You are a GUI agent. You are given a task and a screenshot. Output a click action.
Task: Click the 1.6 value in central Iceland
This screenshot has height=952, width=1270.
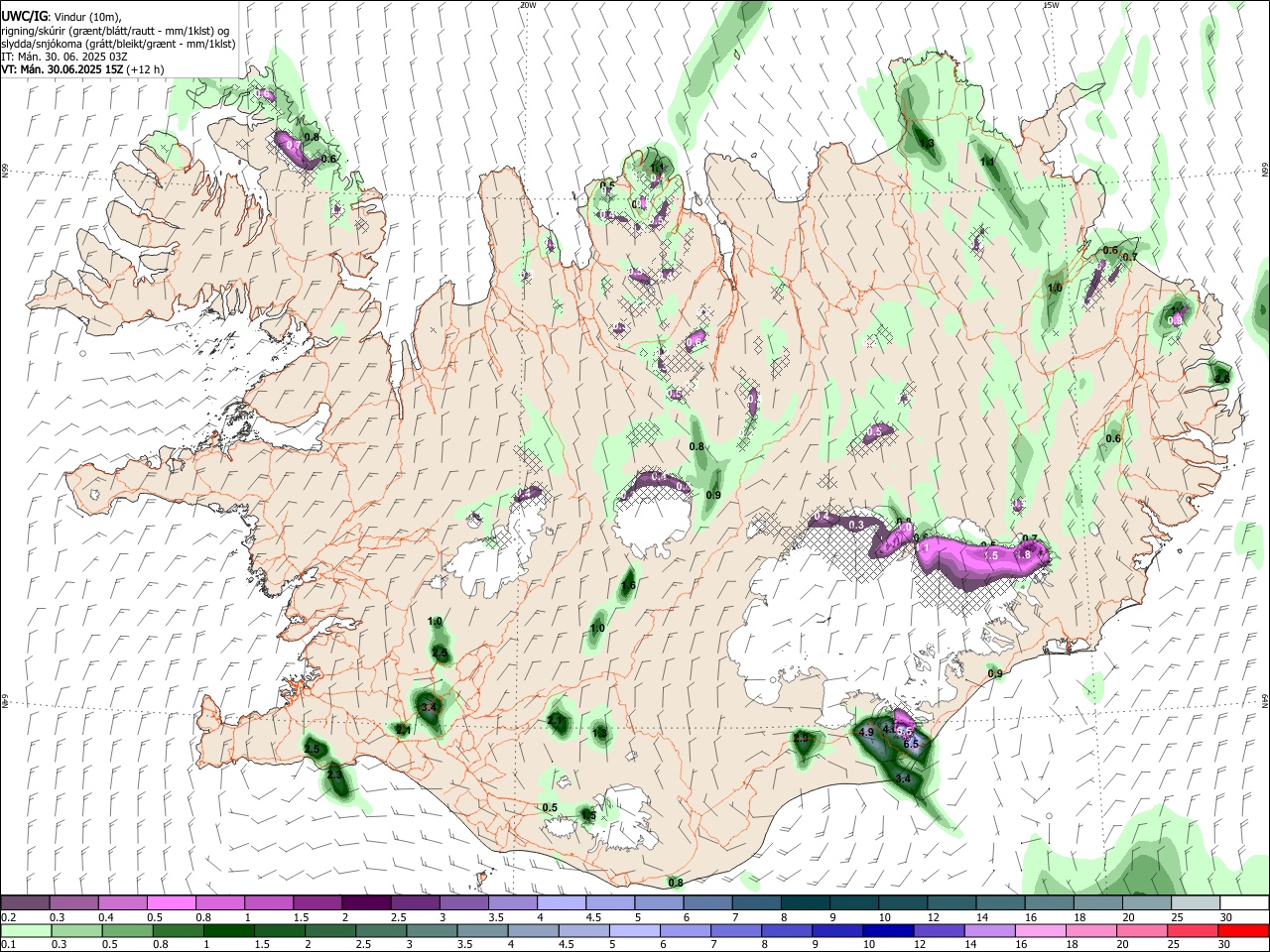tap(628, 586)
